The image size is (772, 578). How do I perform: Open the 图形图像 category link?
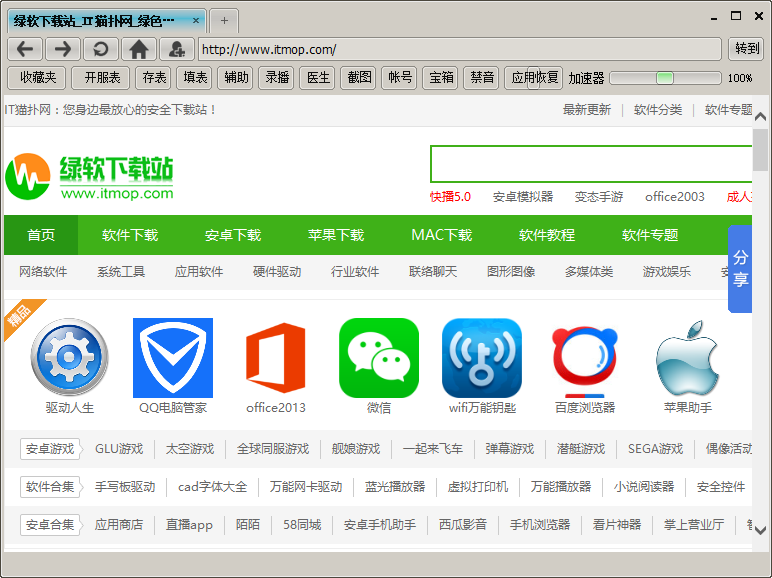pyautogui.click(x=511, y=272)
